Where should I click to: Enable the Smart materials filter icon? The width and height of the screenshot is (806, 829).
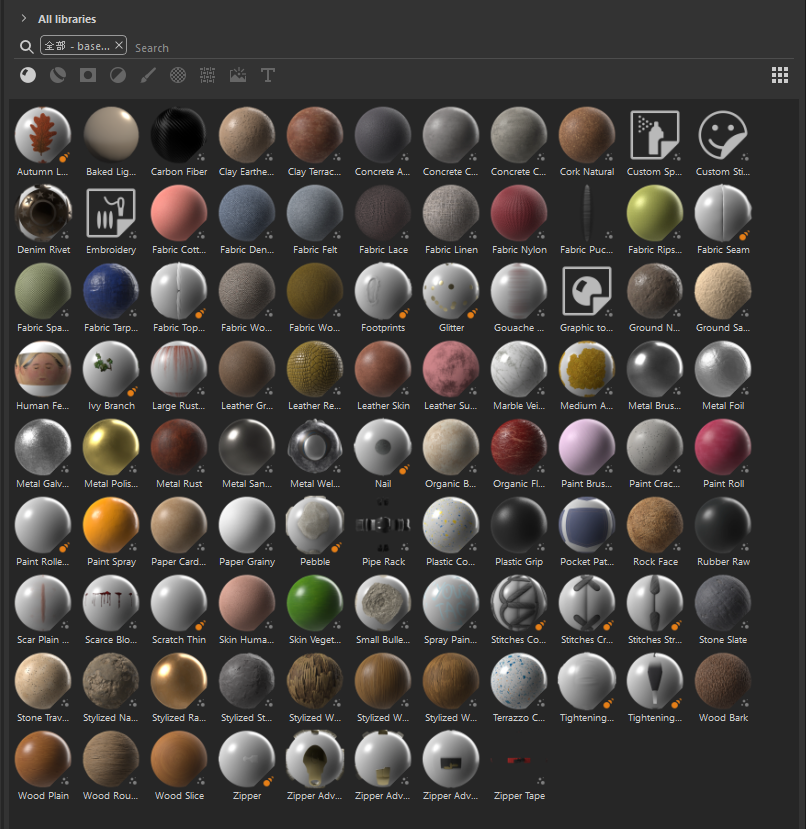(58, 75)
